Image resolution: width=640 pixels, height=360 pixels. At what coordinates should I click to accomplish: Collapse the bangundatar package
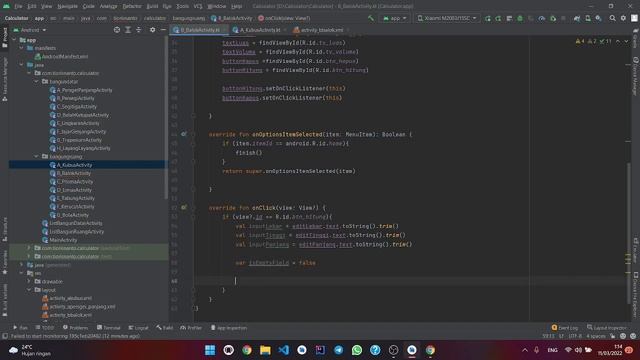(36, 82)
